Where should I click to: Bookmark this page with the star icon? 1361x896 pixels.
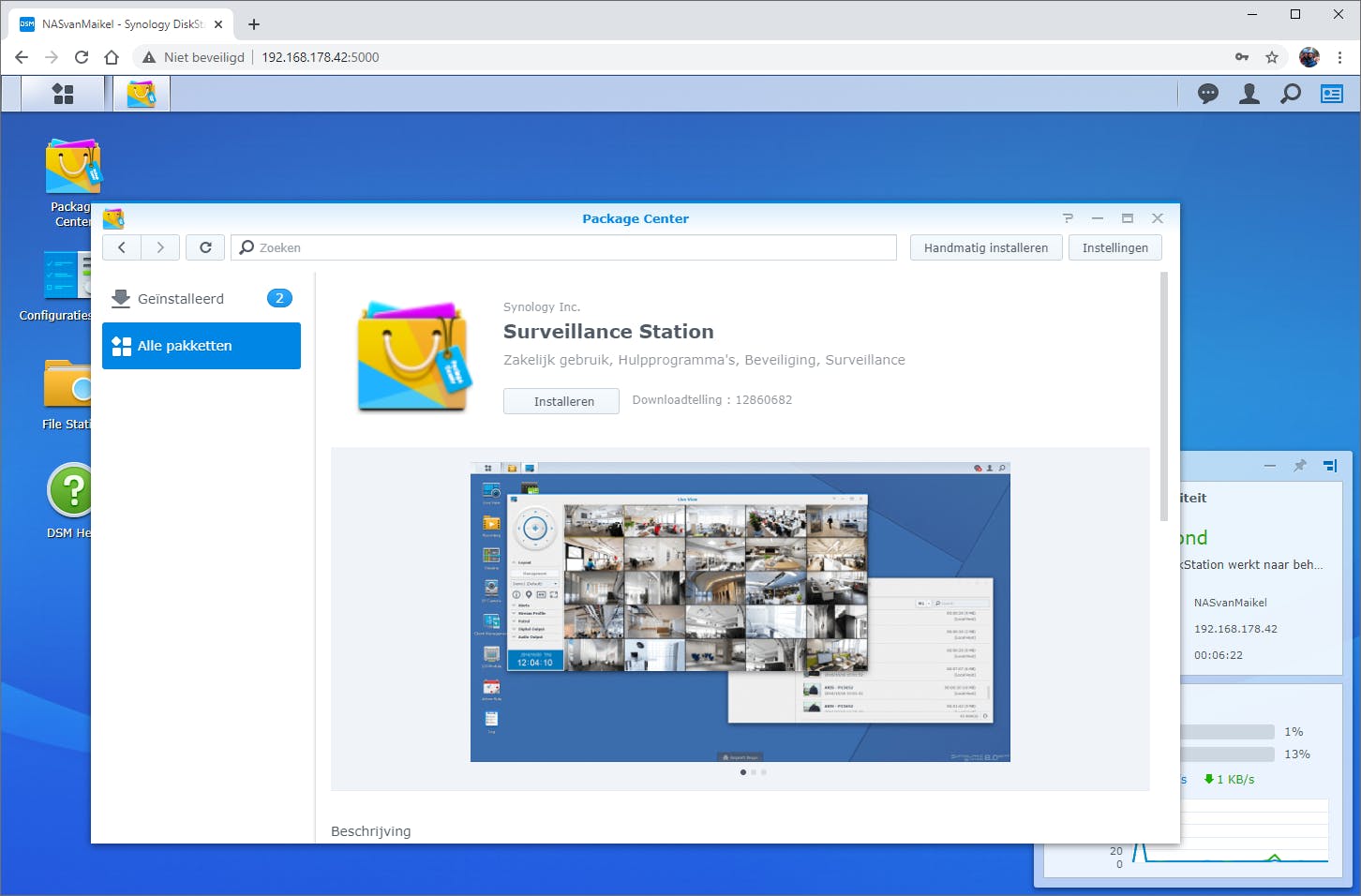pyautogui.click(x=1272, y=57)
